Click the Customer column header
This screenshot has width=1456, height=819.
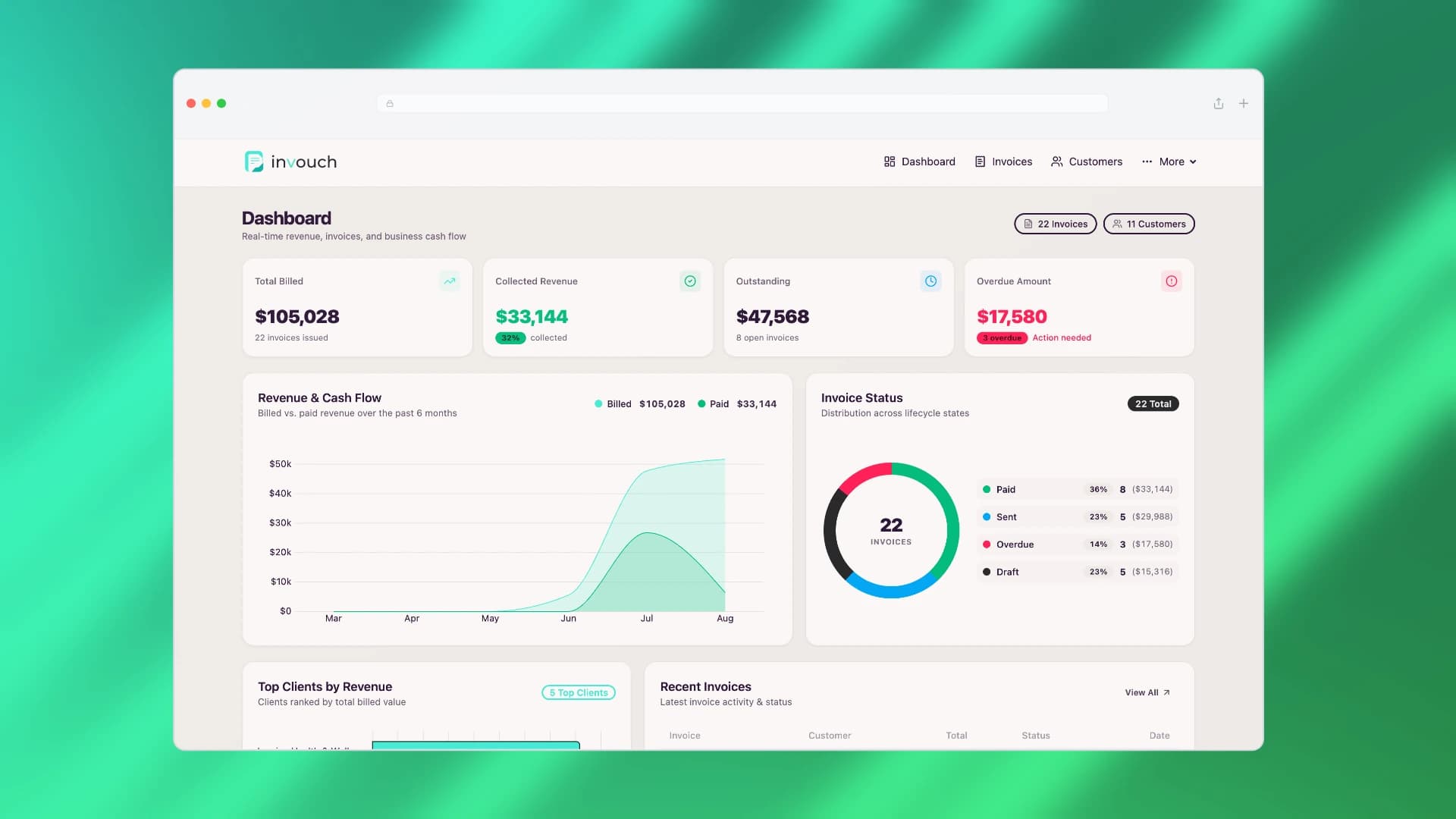coord(830,736)
